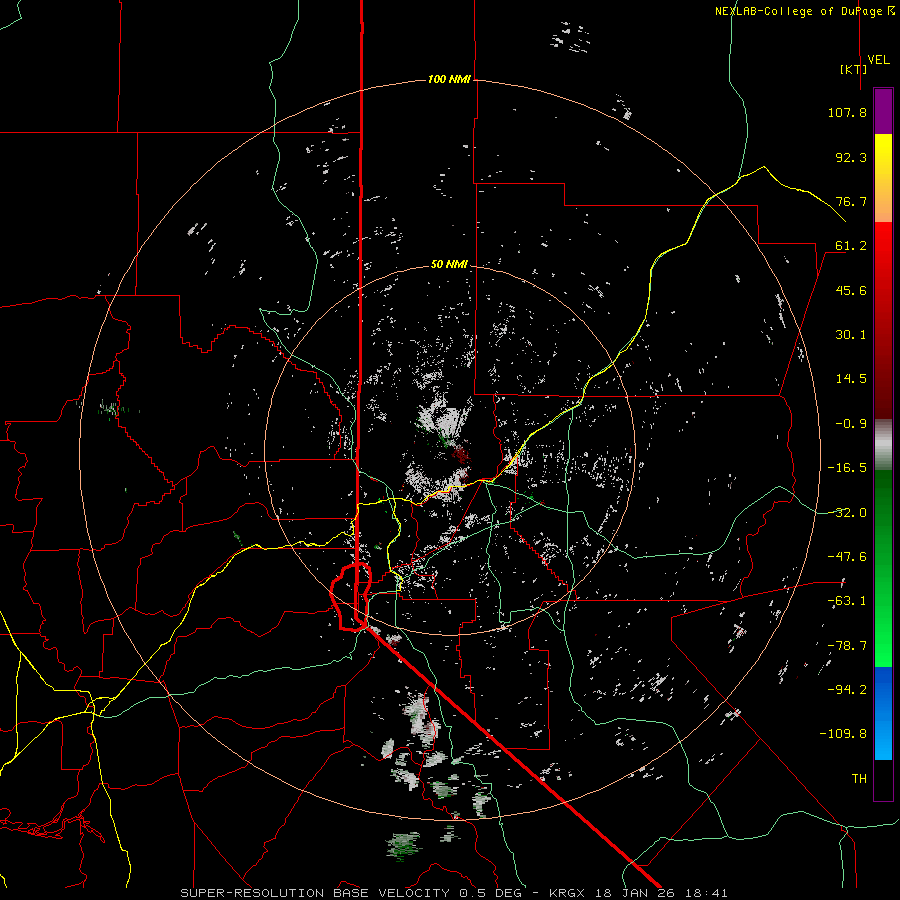The width and height of the screenshot is (900, 900).
Task: Pick the yellow-orange segment of color bar
Action: coord(883,178)
